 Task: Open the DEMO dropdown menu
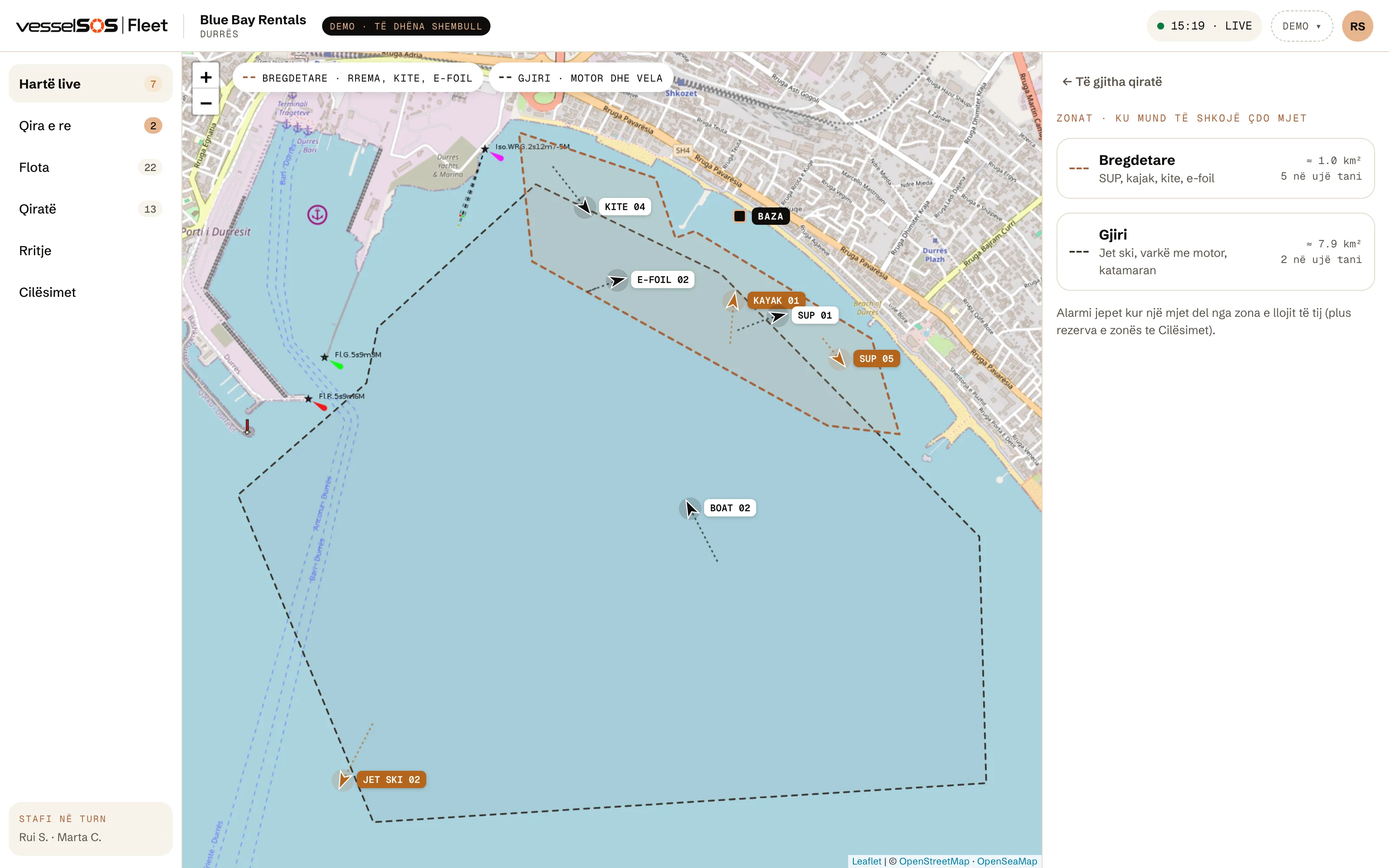[x=1302, y=26]
